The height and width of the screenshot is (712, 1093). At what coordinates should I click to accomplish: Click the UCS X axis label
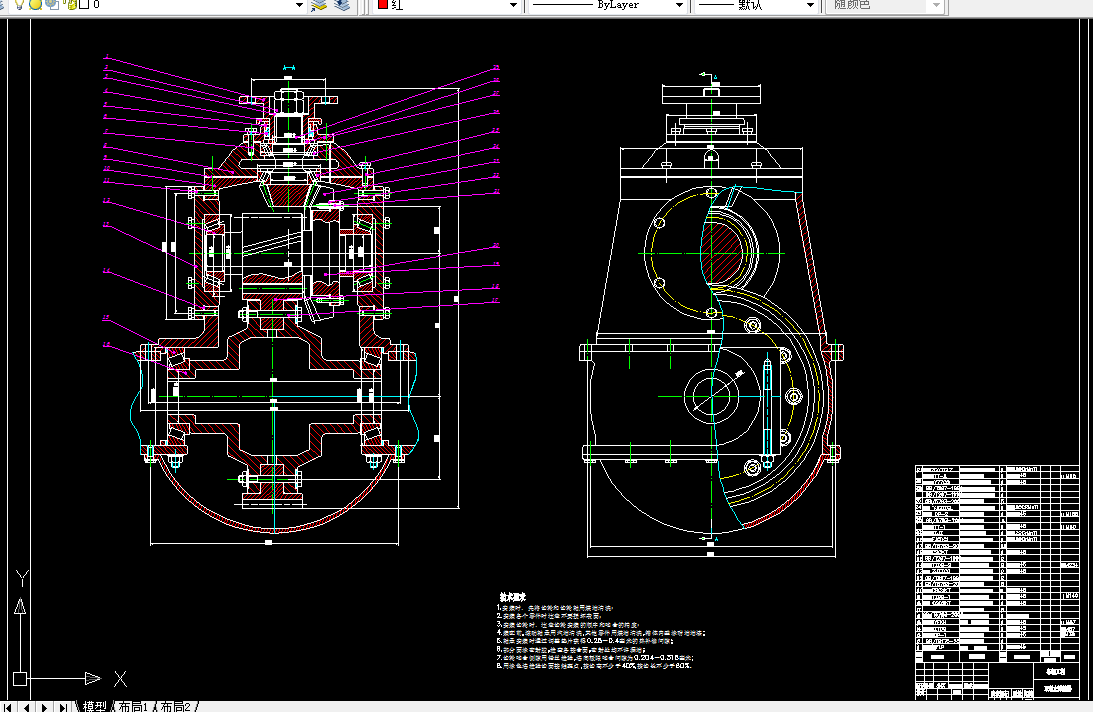(x=120, y=679)
